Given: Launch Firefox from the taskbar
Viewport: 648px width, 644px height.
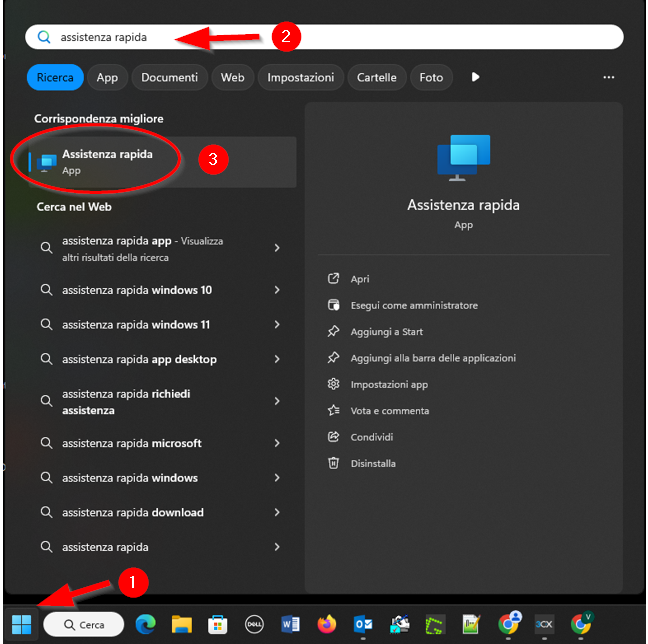Looking at the screenshot, I should (326, 624).
